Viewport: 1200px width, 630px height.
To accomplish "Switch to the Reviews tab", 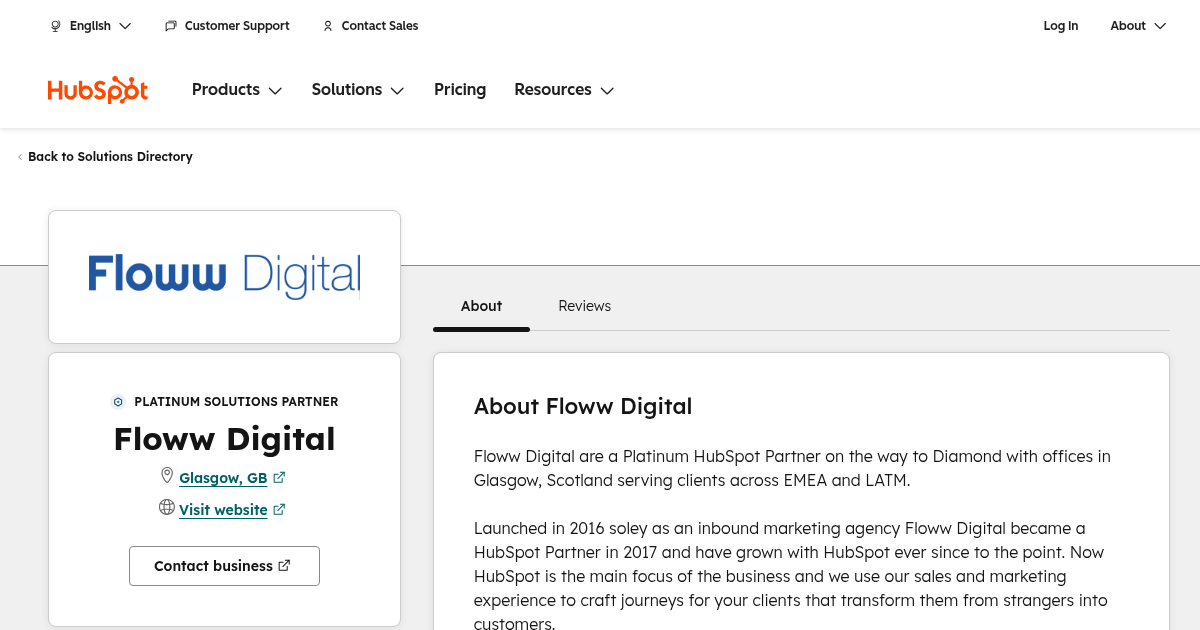I will (x=584, y=306).
